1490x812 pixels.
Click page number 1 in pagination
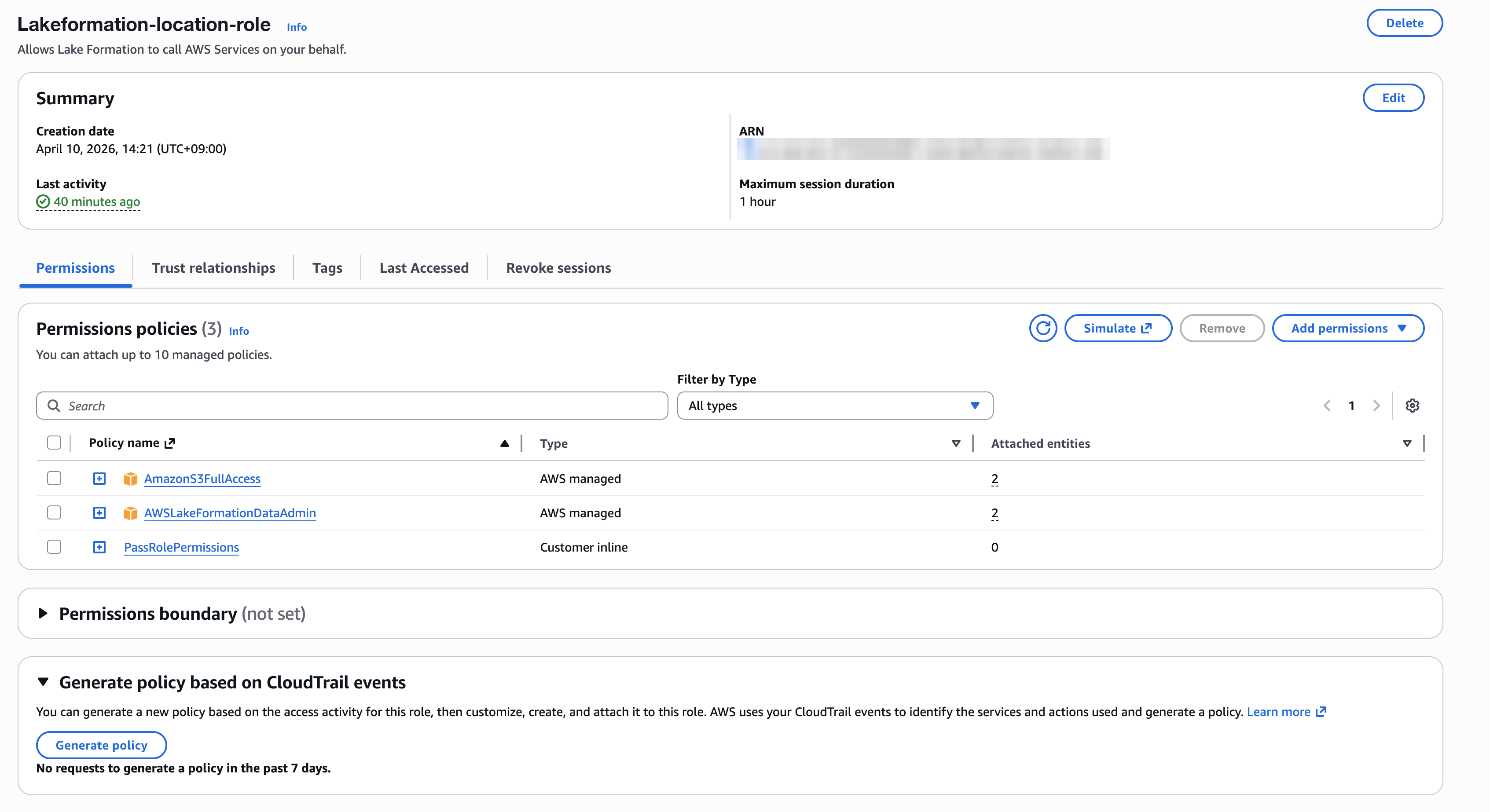pos(1352,406)
